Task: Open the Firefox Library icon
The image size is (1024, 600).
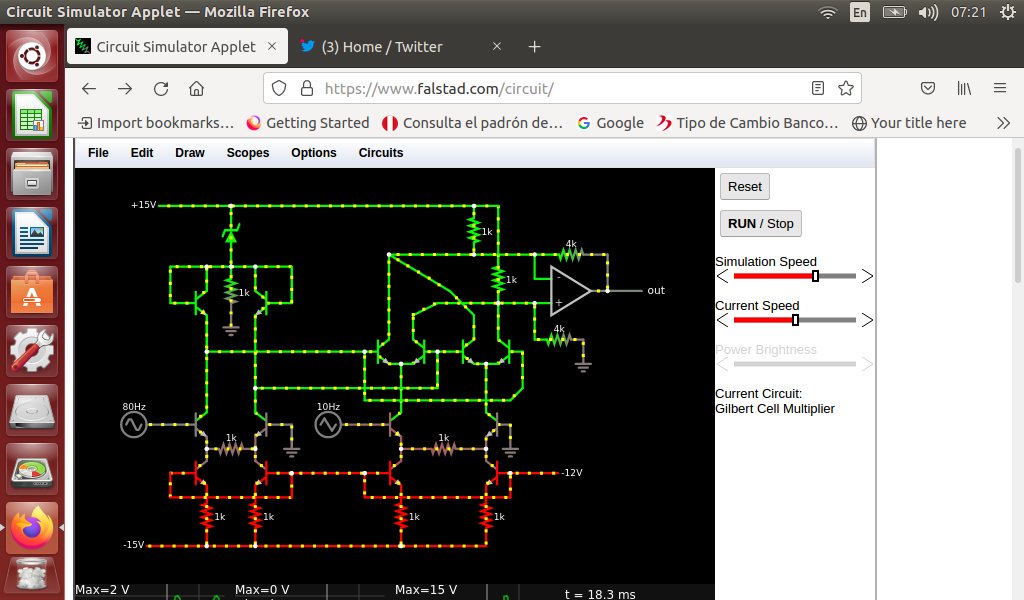Action: pyautogui.click(x=964, y=88)
